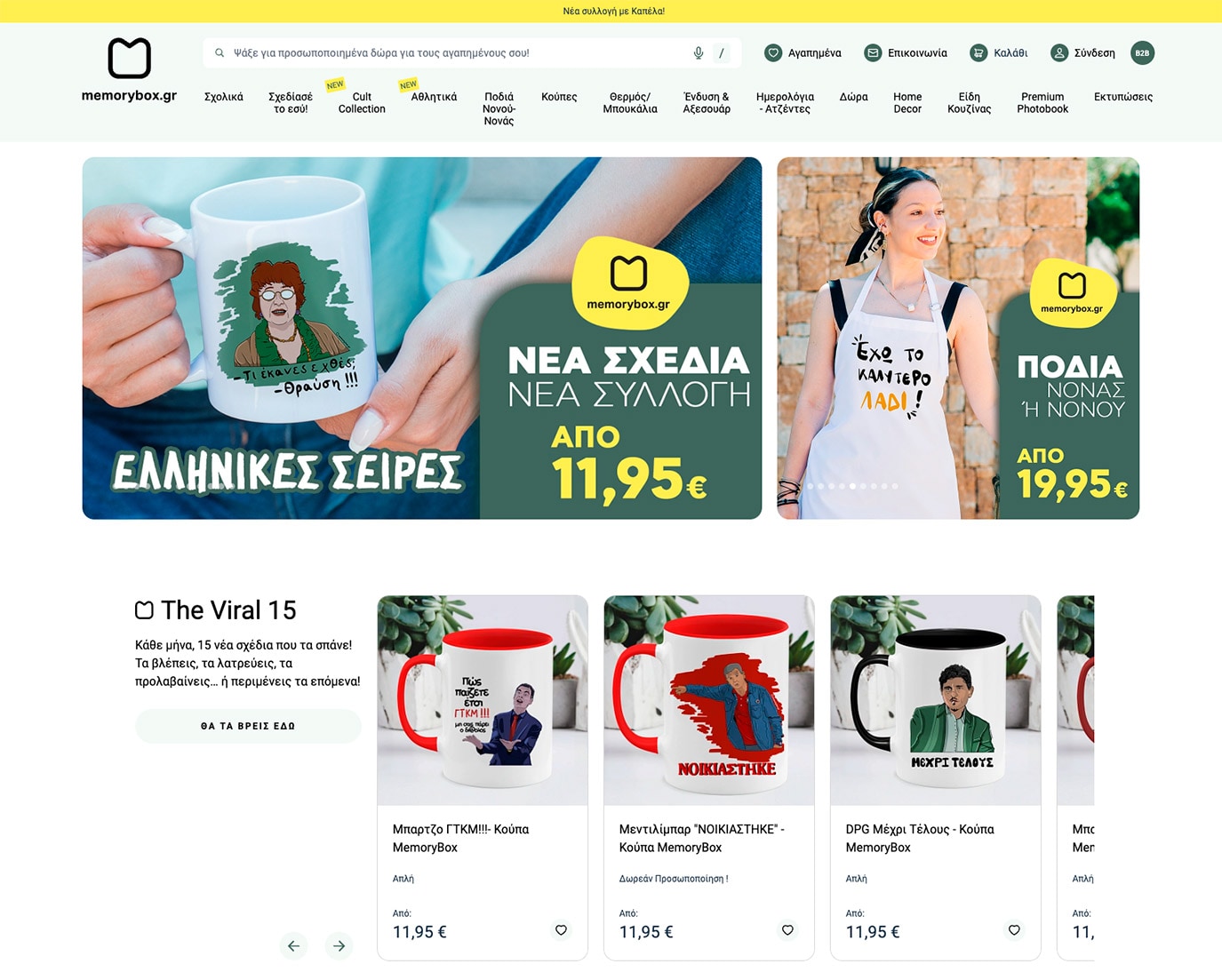
Task: Open the Αγαπημένα favorites heart icon
Action: point(773,53)
